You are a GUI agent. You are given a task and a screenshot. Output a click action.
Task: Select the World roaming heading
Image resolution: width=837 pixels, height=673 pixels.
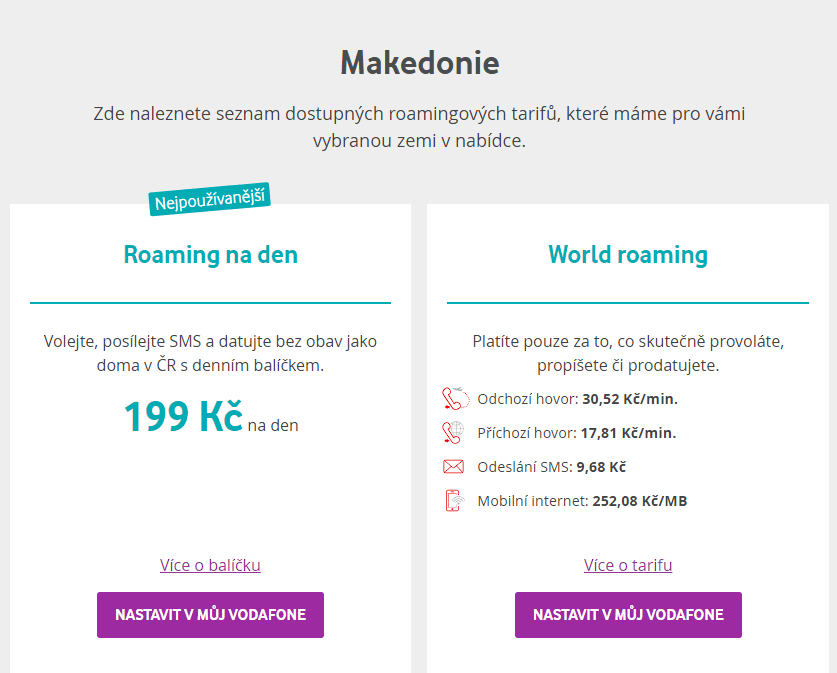click(628, 255)
